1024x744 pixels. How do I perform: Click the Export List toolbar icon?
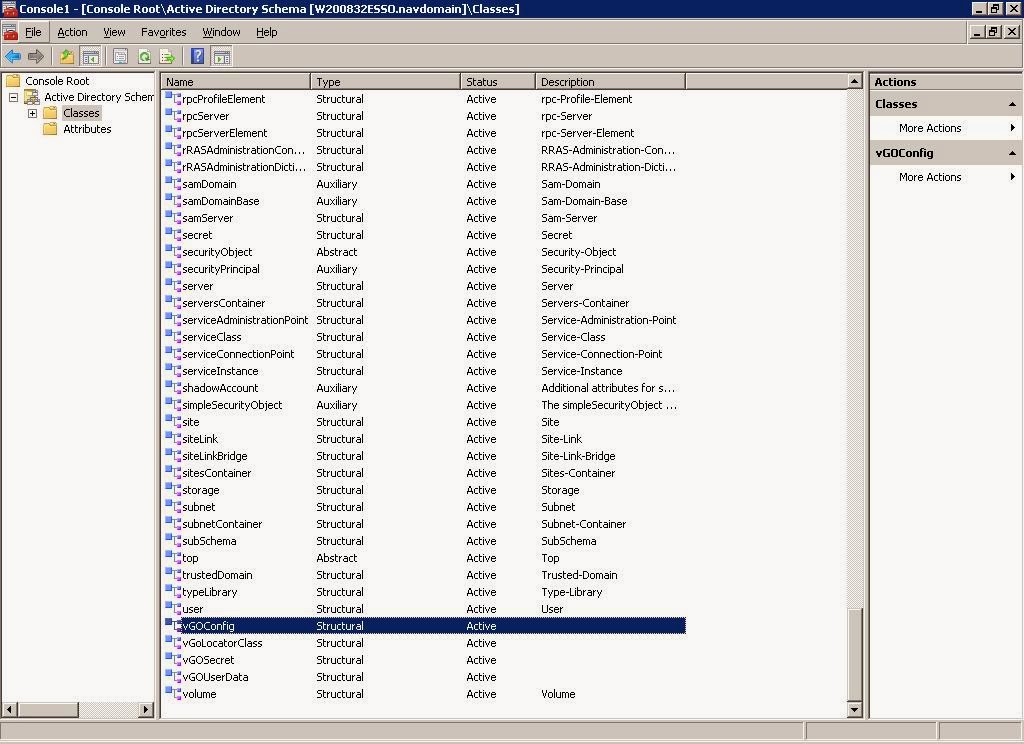[168, 57]
